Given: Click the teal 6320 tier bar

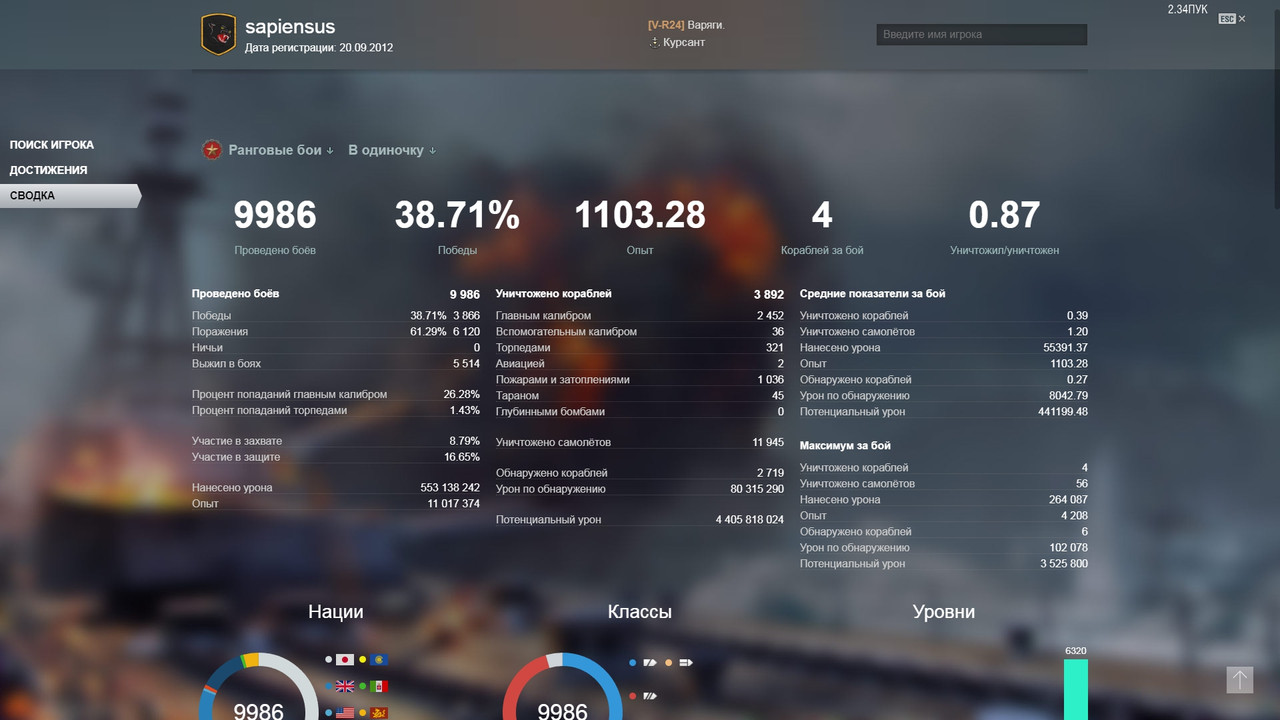Looking at the screenshot, I should 1076,689.
